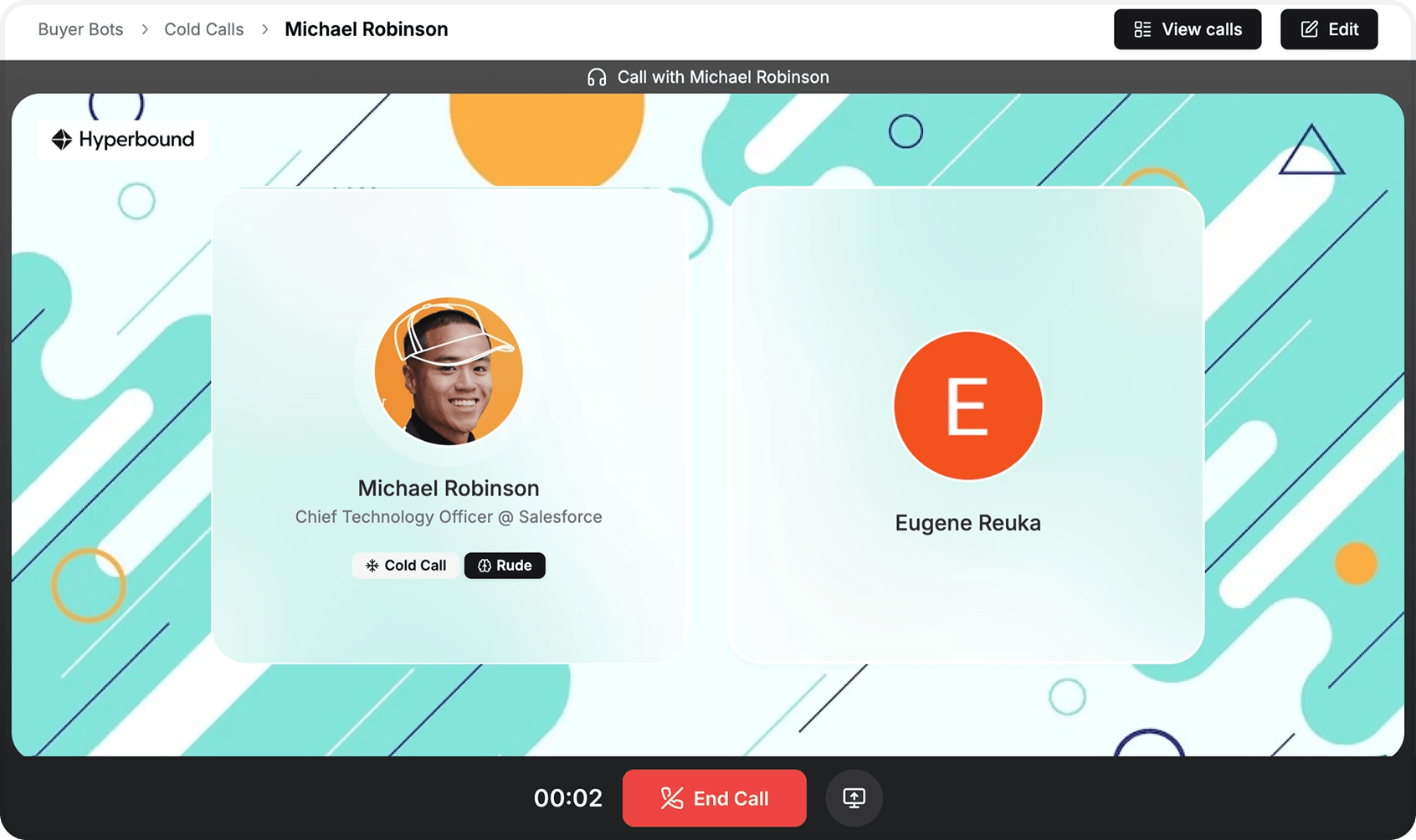Viewport: 1416px width, 840px height.
Task: Select the Michael Robinson breadcrumb title
Action: [367, 29]
